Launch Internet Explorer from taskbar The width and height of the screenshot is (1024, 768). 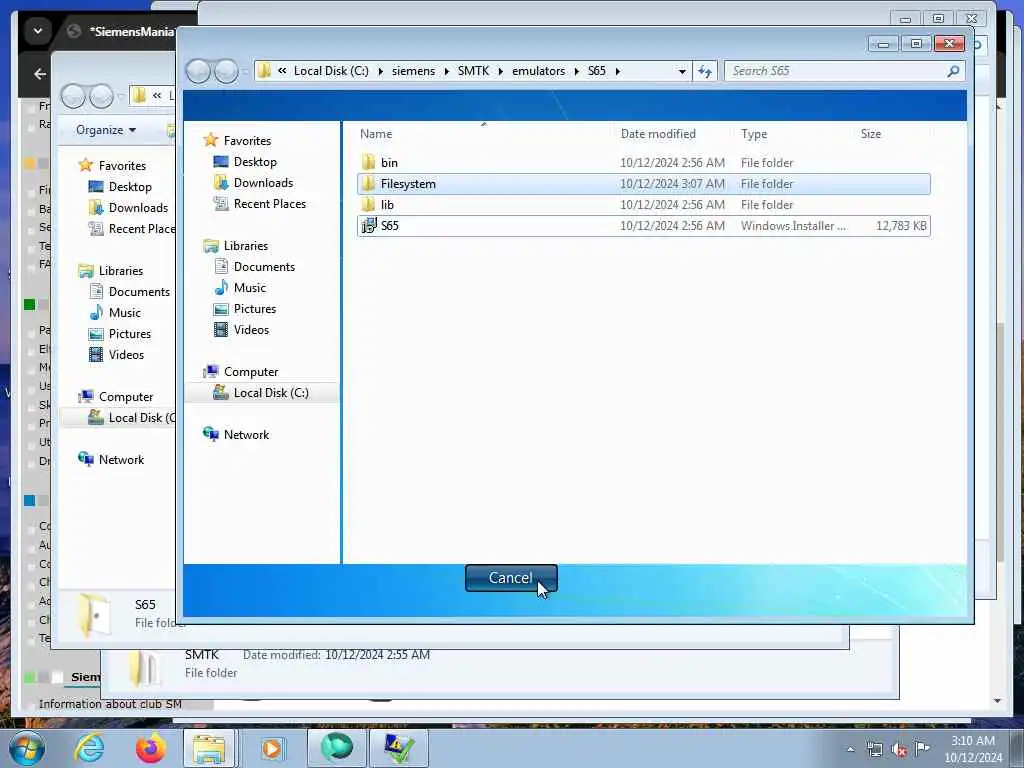click(x=89, y=748)
